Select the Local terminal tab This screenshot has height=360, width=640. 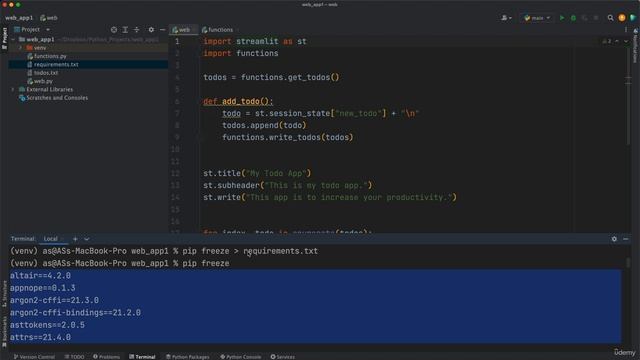pyautogui.click(x=51, y=239)
